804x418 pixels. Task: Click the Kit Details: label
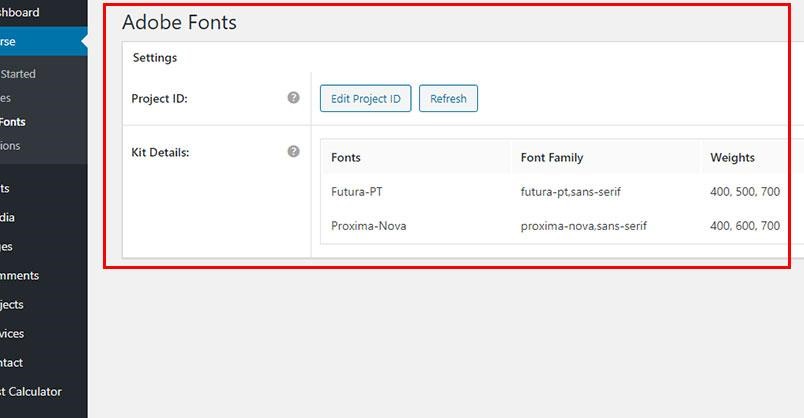point(160,152)
